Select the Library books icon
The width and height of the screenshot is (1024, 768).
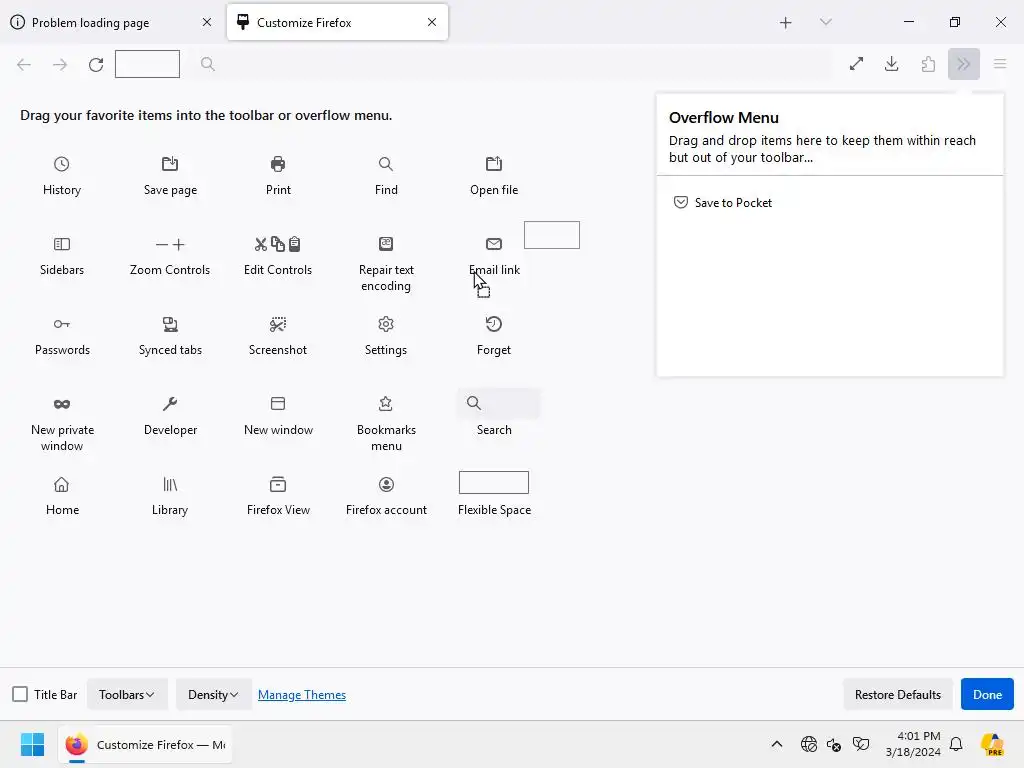[x=170, y=485]
